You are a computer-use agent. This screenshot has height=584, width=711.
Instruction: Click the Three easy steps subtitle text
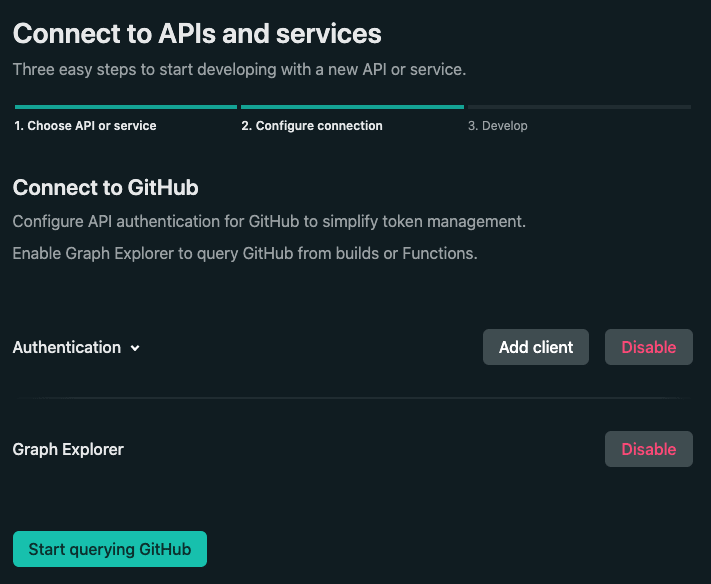point(239,69)
